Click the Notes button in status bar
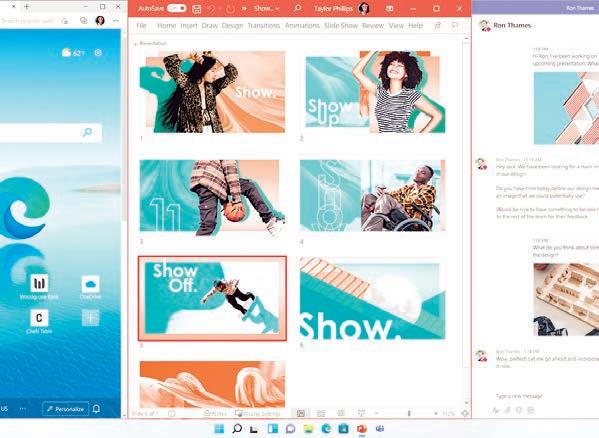 click(215, 414)
